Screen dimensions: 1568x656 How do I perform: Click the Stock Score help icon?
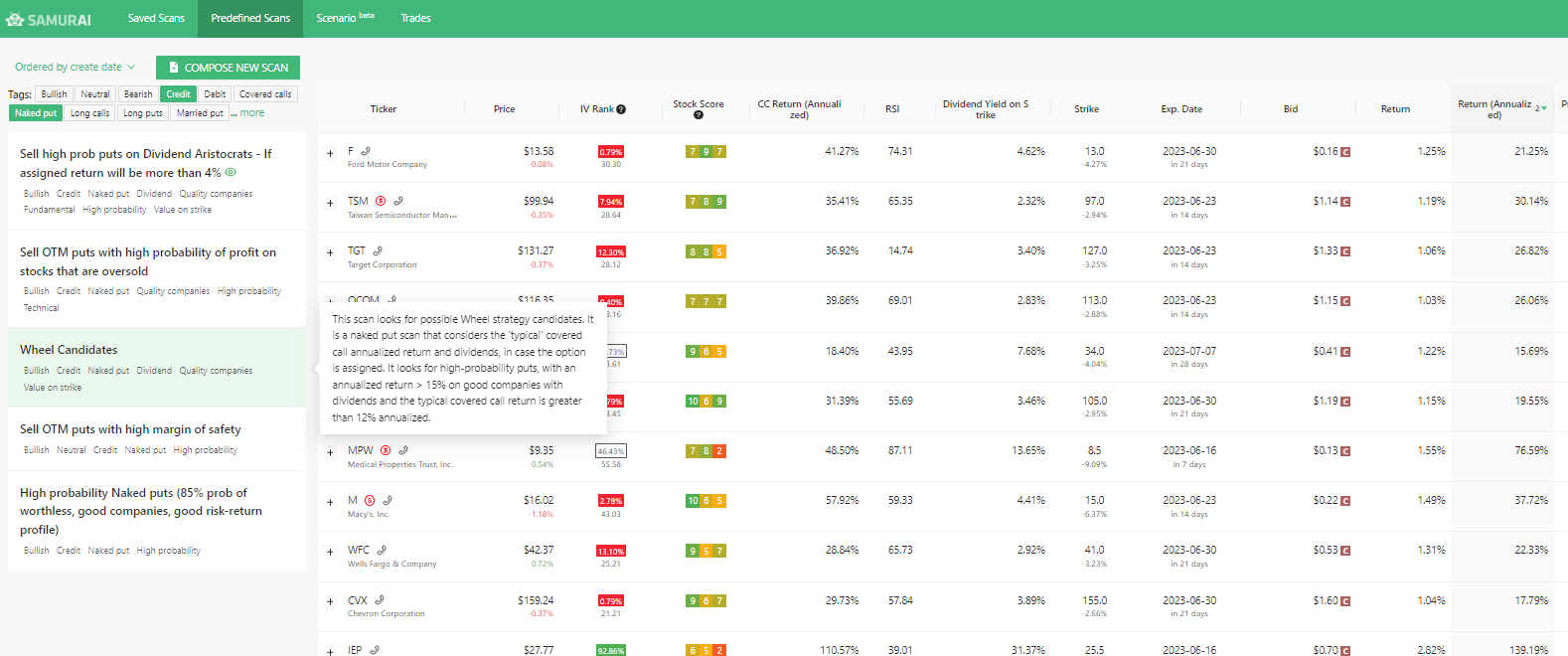click(698, 115)
